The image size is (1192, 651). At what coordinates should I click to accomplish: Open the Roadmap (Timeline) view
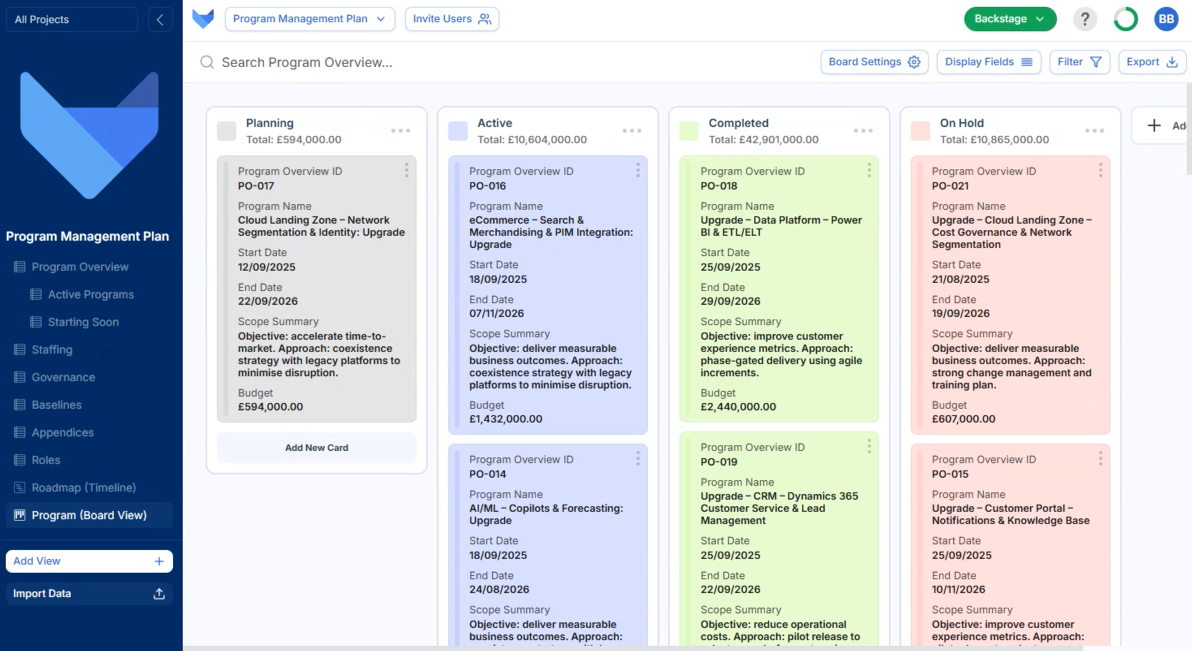84,488
